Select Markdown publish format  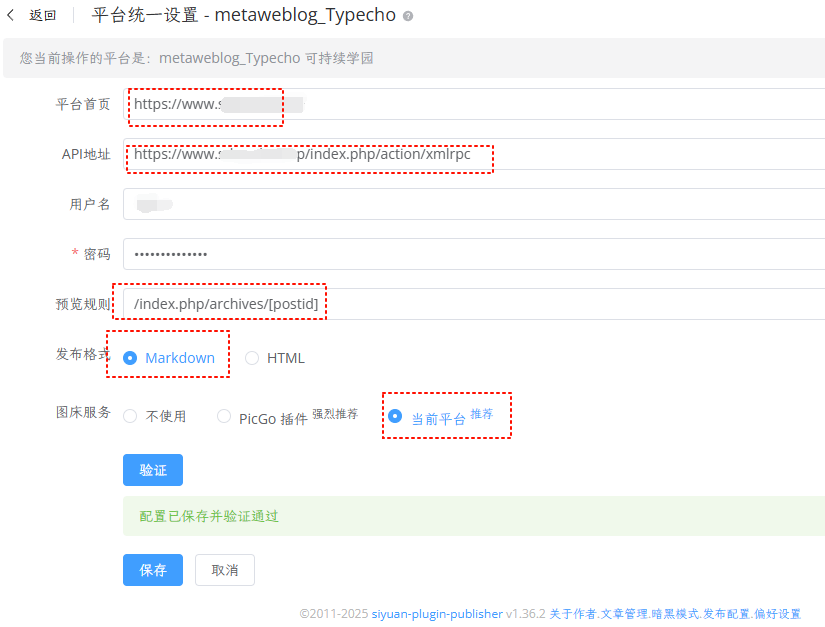(x=130, y=358)
